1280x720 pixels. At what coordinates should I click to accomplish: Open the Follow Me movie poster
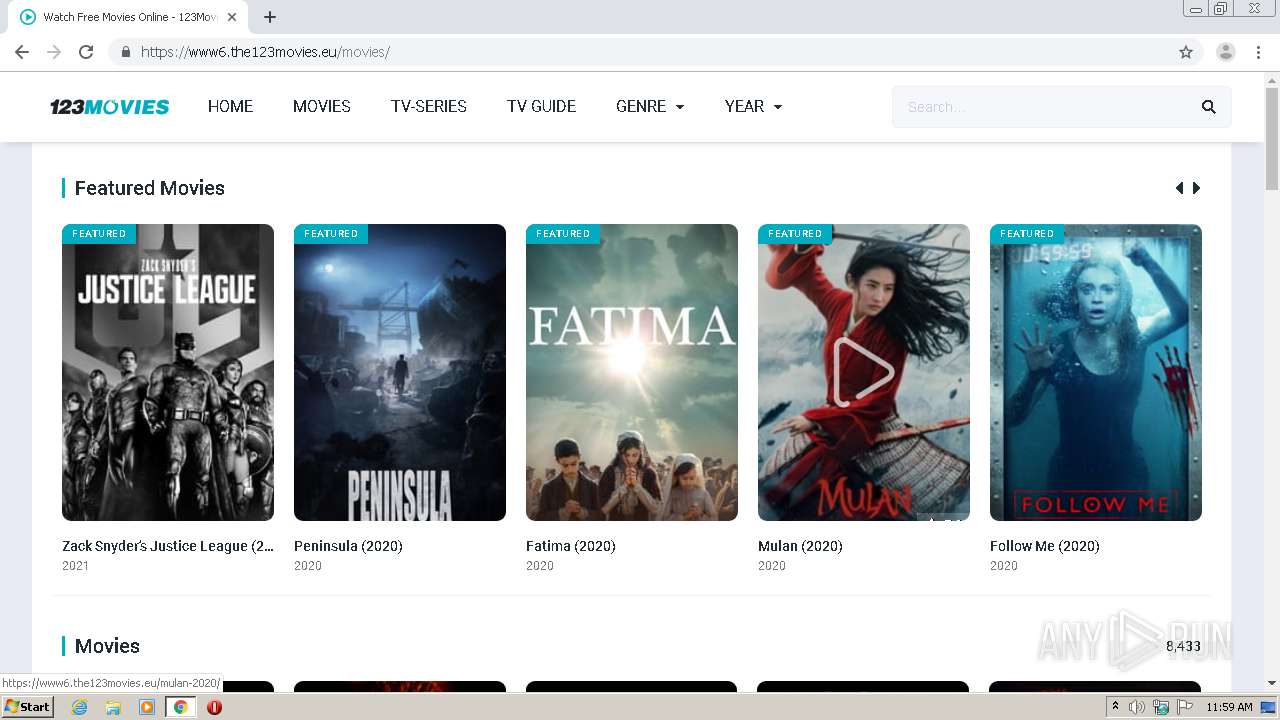(1096, 372)
